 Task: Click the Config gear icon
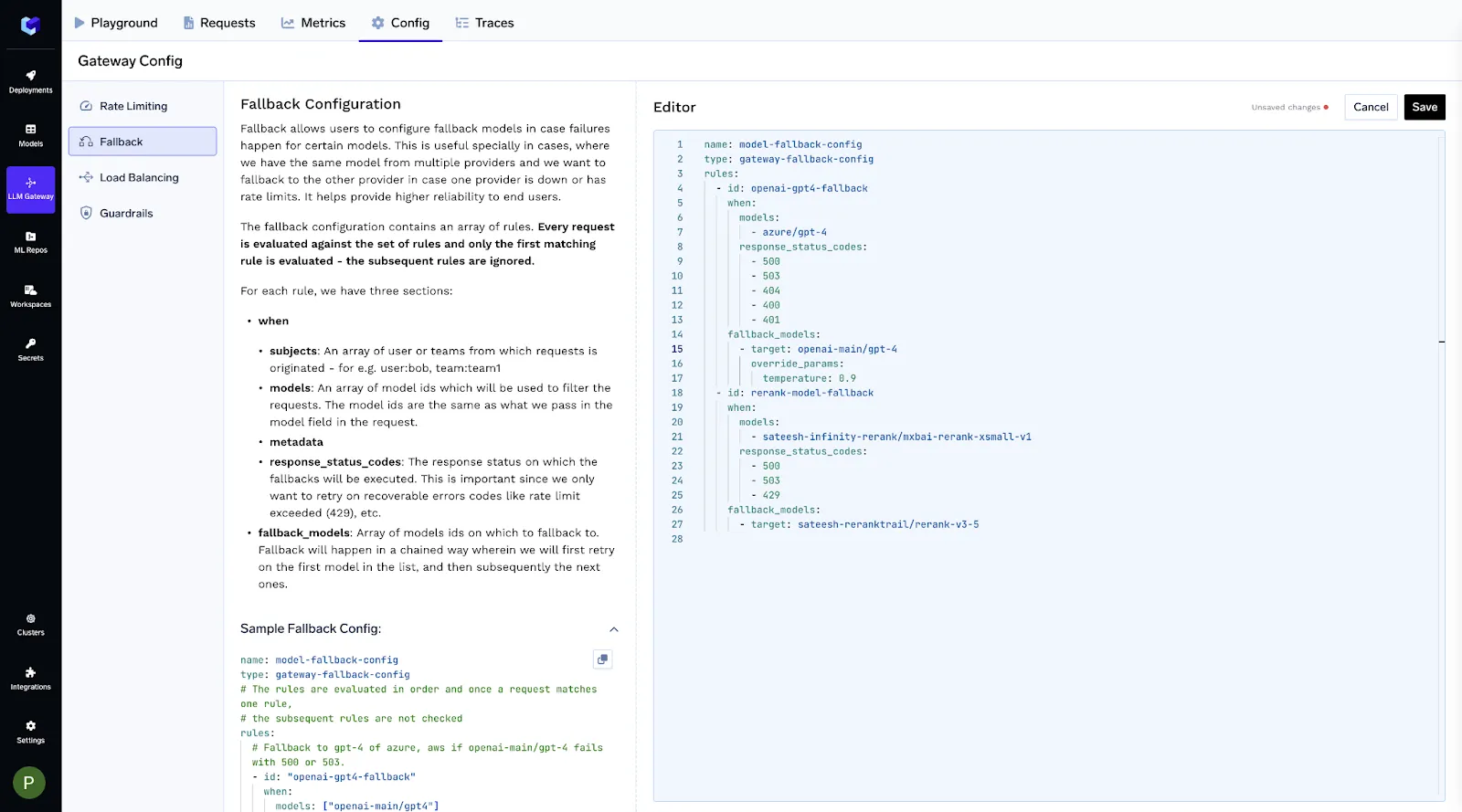pyautogui.click(x=378, y=23)
